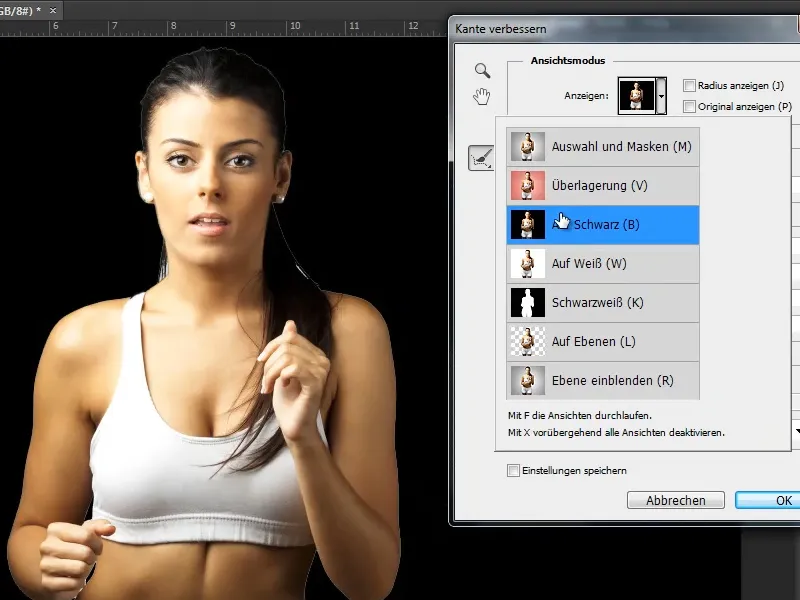800x600 pixels.
Task: Select the Zoom magnifier tool in dialog
Action: (482, 70)
